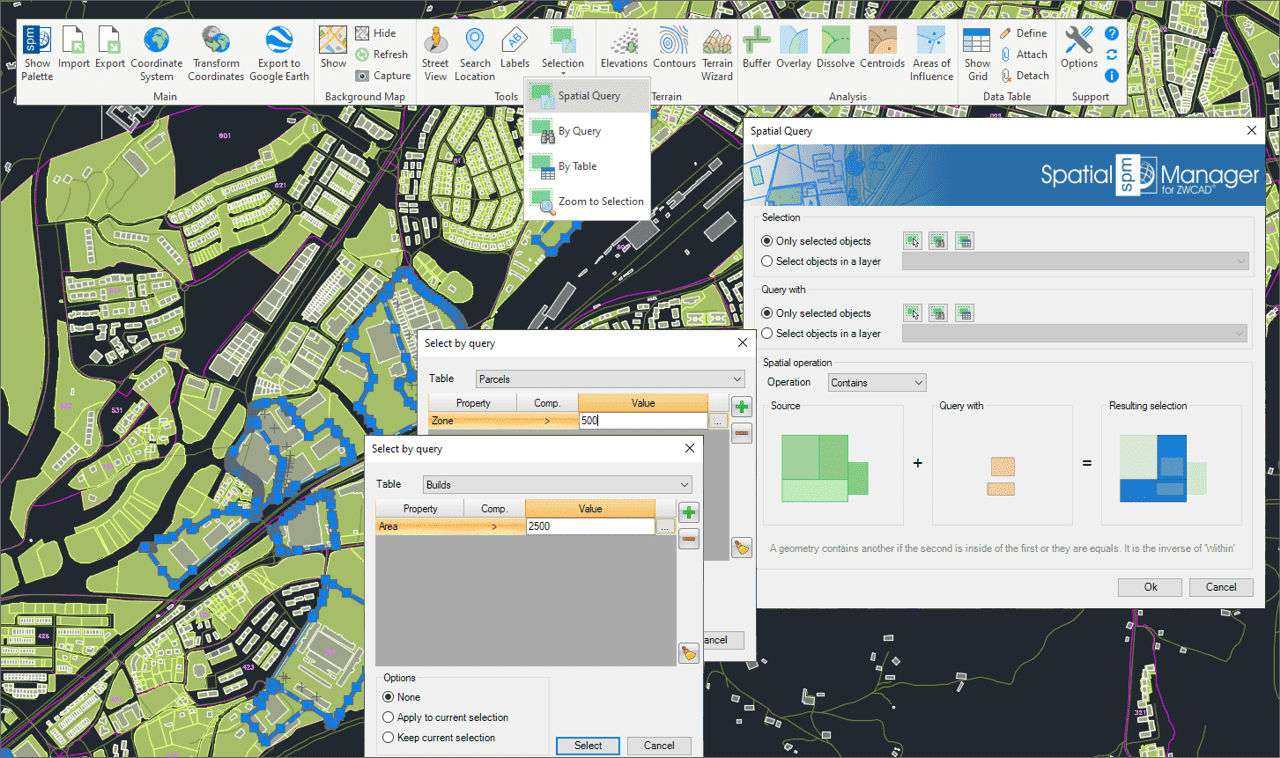Click the Comp. cell of Area row
This screenshot has width=1280, height=758.
click(495, 526)
